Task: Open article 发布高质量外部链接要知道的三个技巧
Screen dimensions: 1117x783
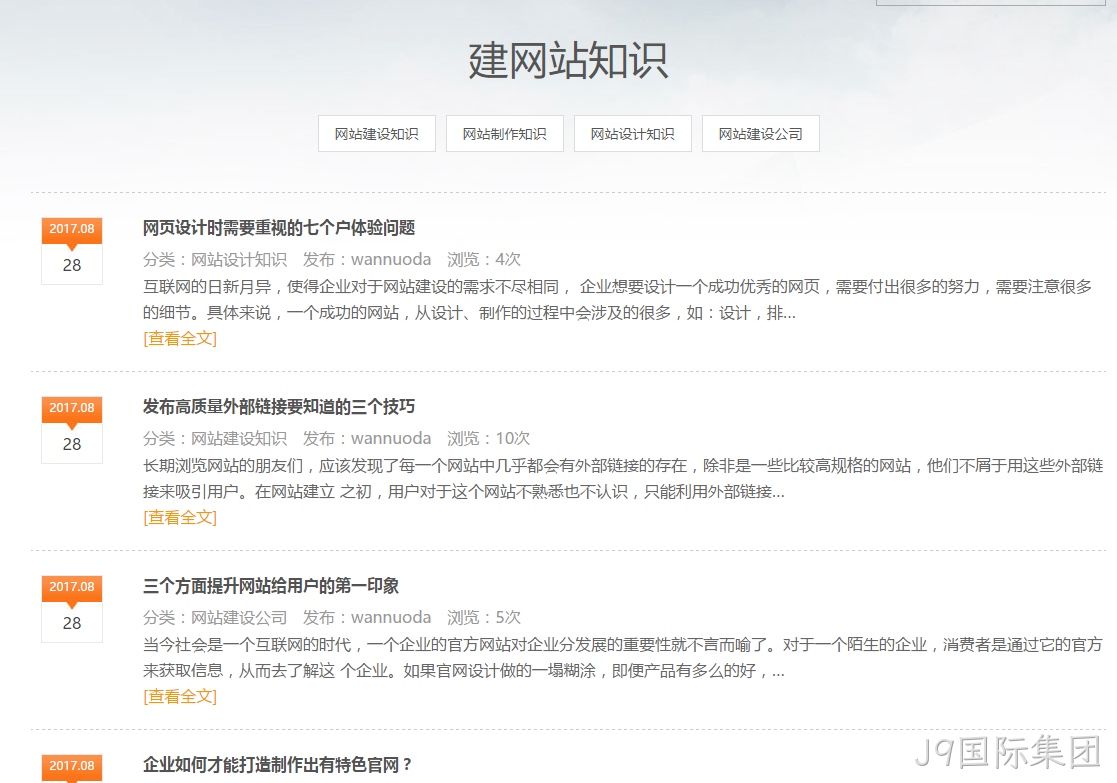Action: click(279, 407)
